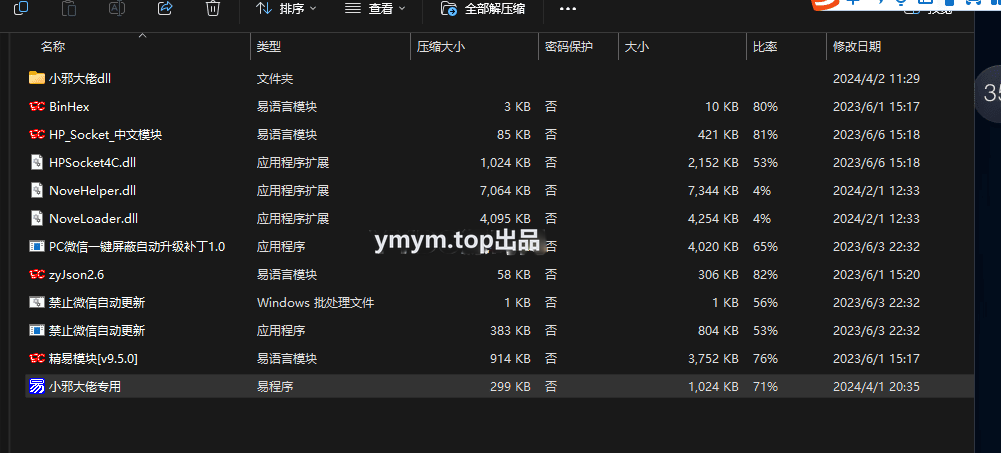Click the 2024/4/2 11:29 date cell

tap(876, 78)
